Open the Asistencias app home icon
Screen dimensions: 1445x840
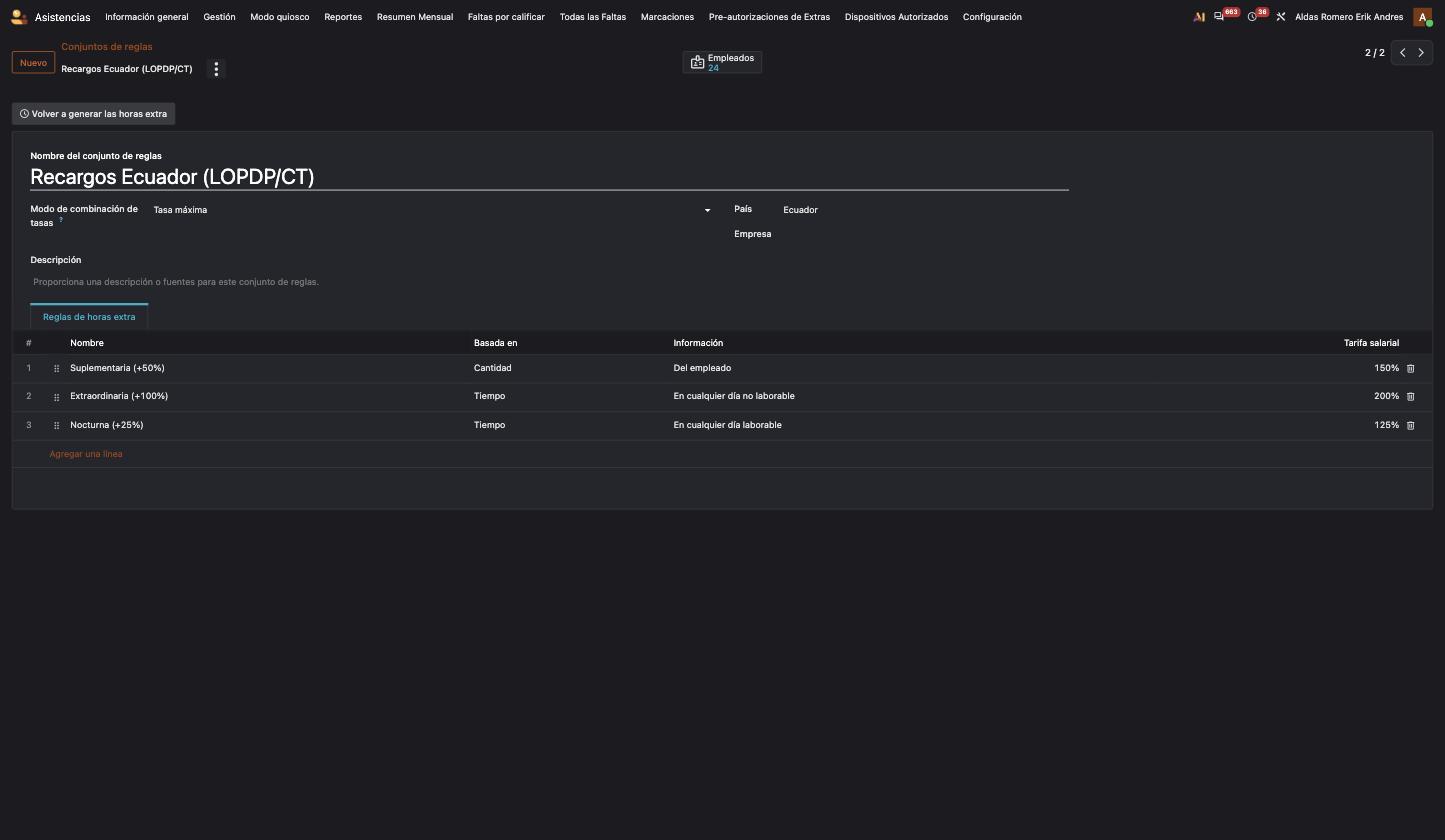click(x=19, y=17)
